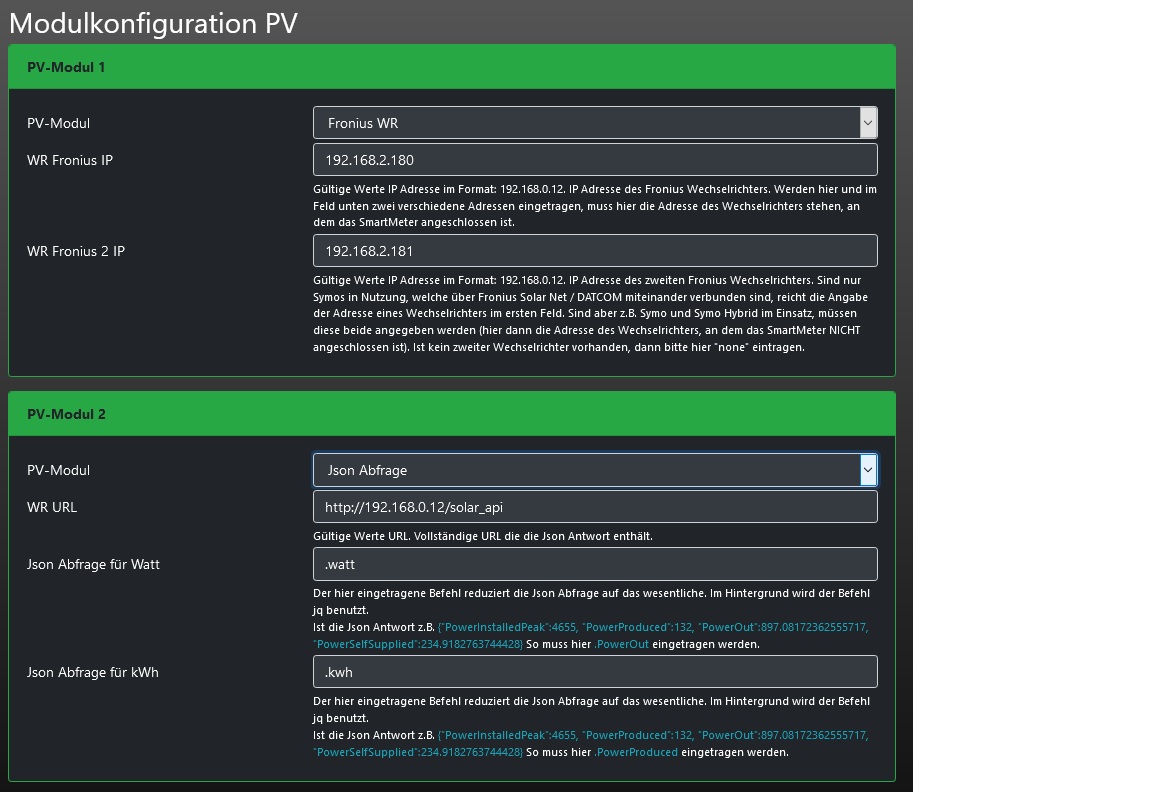
Task: Click the Modulkonfiguration PV page title
Action: pos(153,23)
